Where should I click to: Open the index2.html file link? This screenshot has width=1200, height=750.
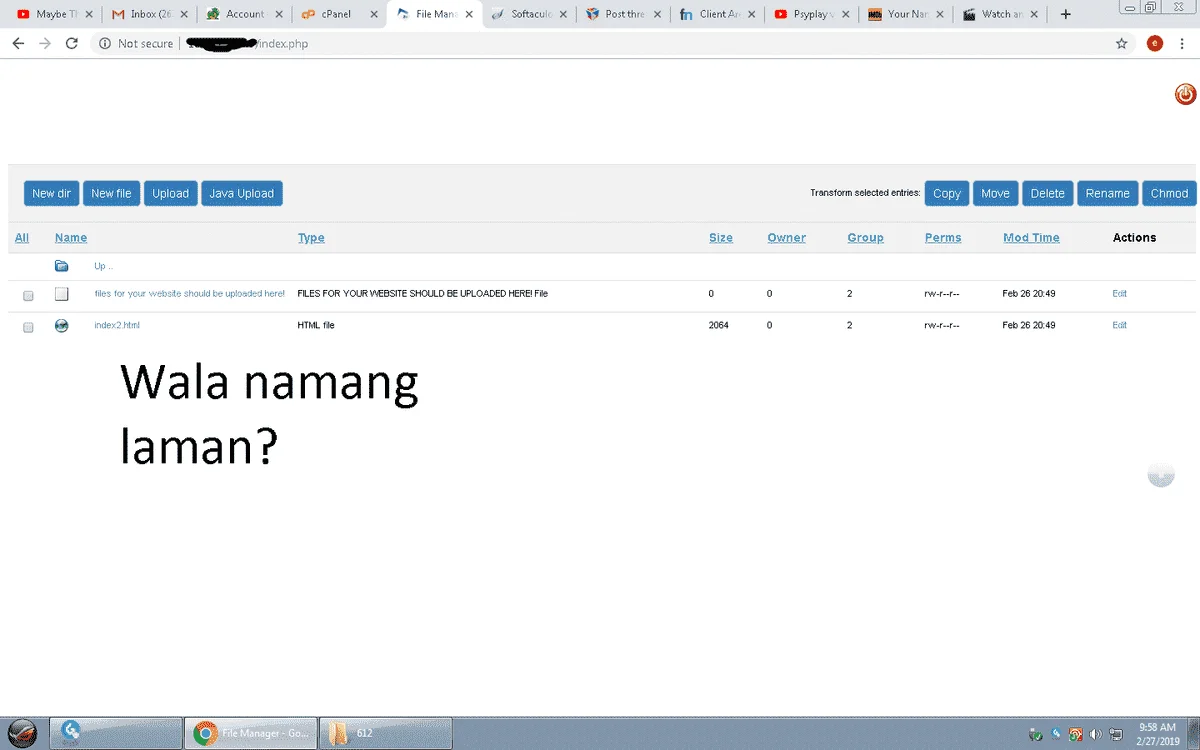pos(117,326)
